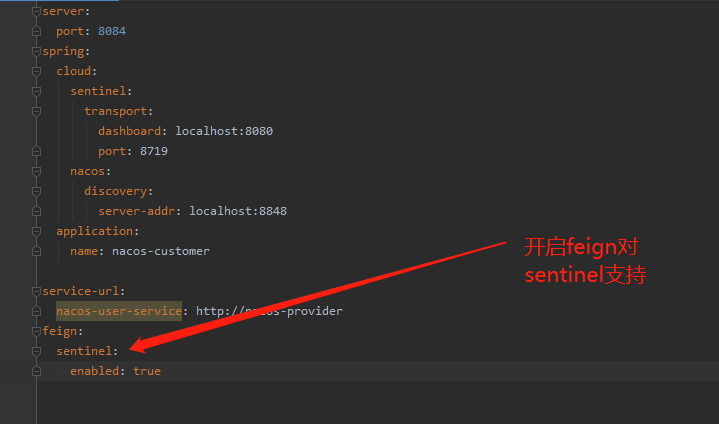Collapse the transport section fold marker
The height and width of the screenshot is (424, 719).
click(x=37, y=110)
